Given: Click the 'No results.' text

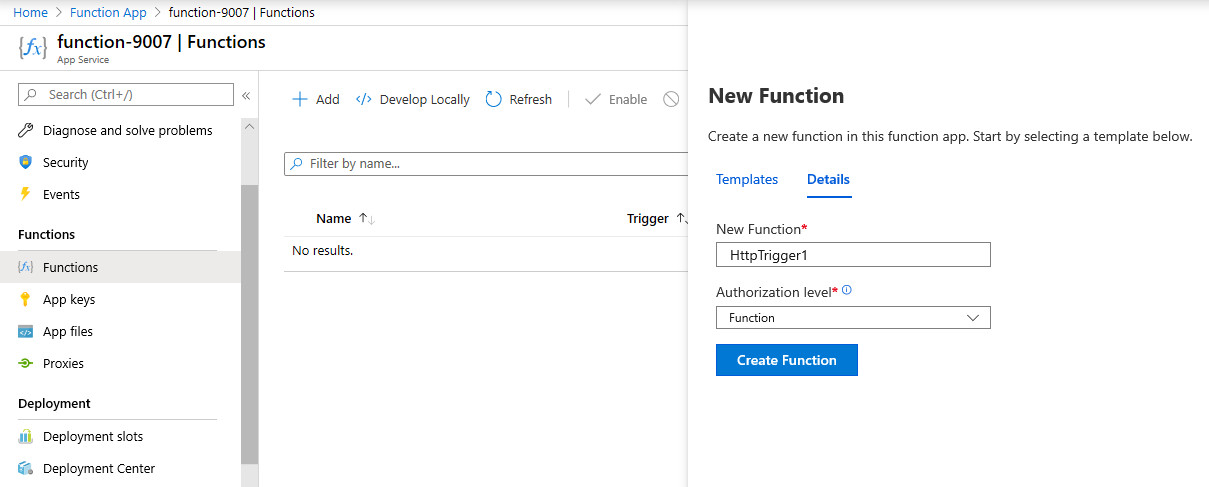Looking at the screenshot, I should pyautogui.click(x=322, y=250).
